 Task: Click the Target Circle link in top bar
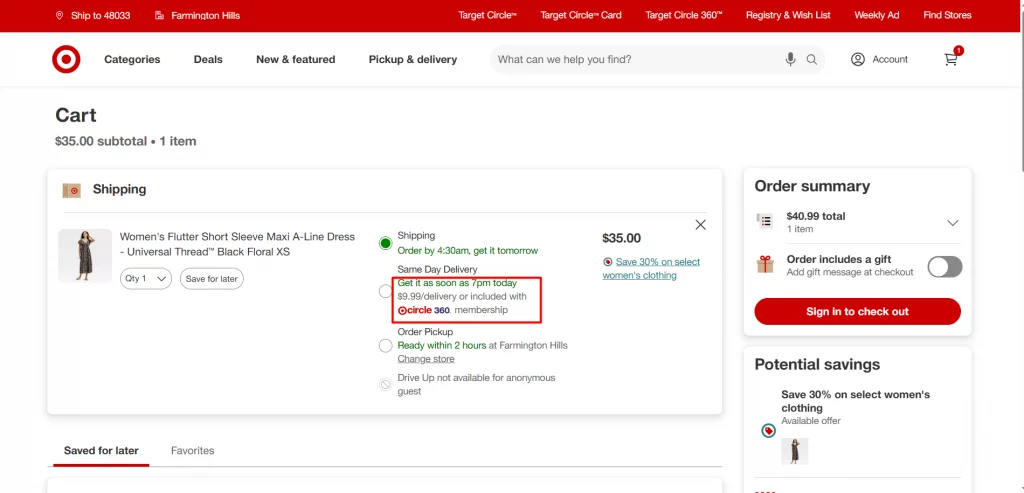point(487,15)
